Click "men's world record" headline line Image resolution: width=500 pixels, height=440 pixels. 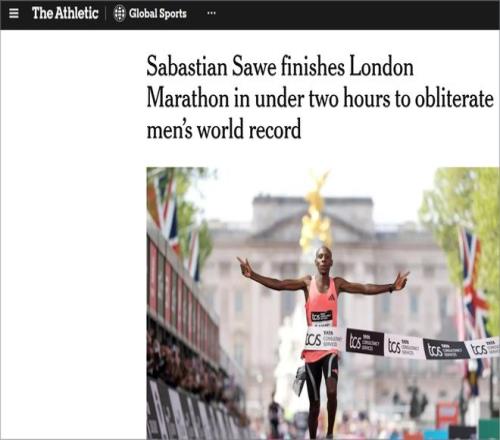click(224, 130)
